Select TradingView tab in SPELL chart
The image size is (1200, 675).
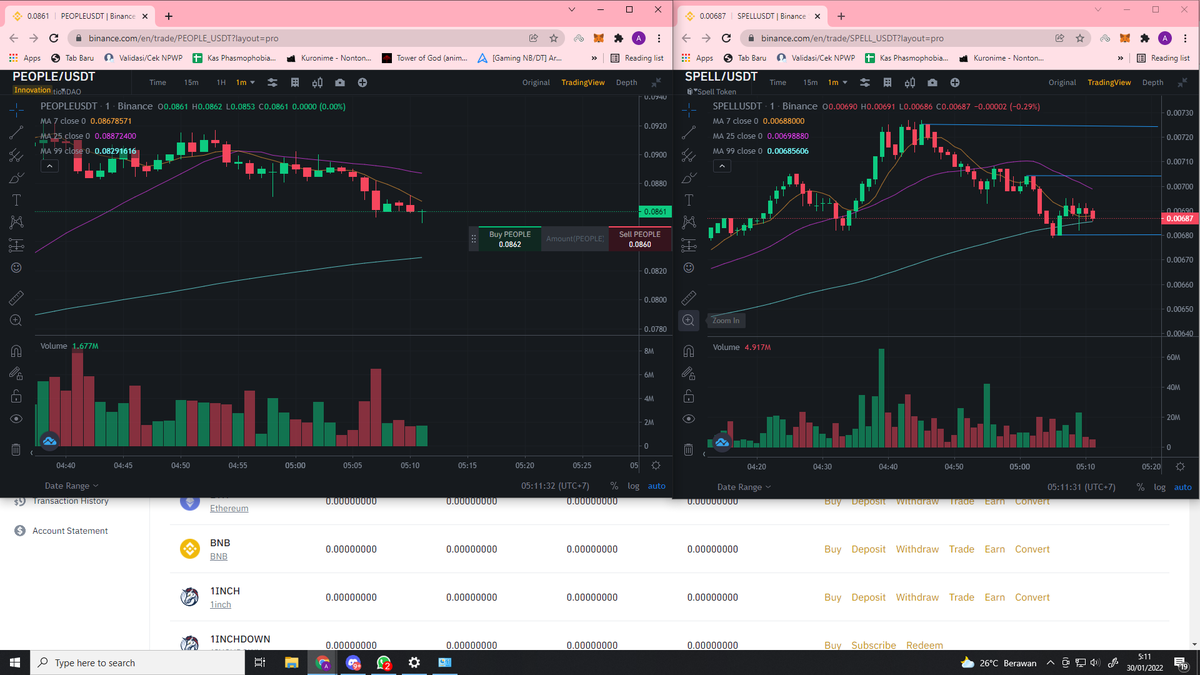1109,82
